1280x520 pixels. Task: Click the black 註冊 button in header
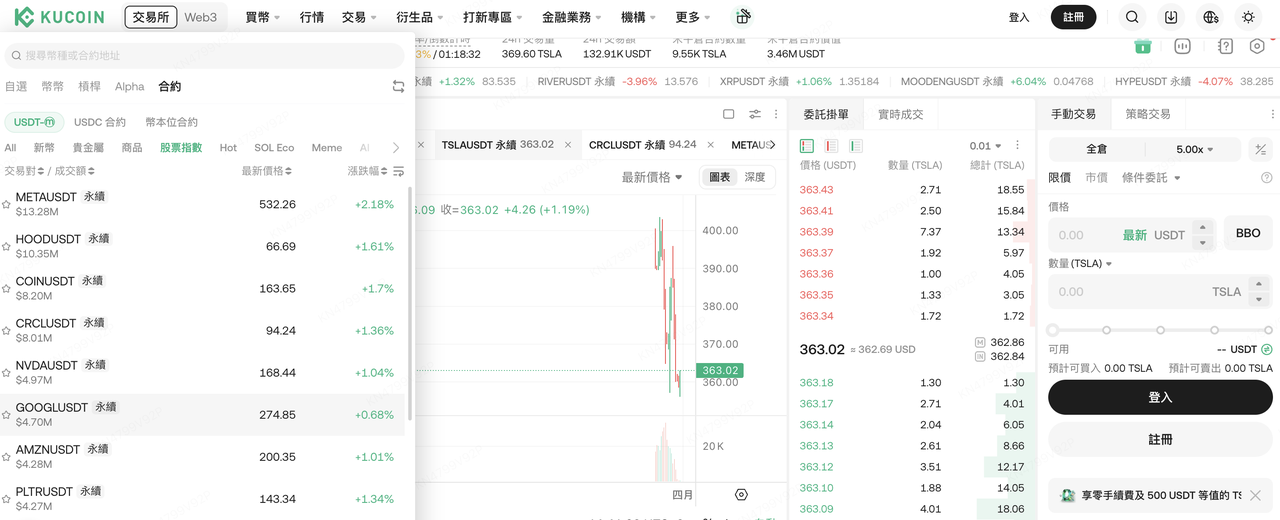tap(1073, 17)
